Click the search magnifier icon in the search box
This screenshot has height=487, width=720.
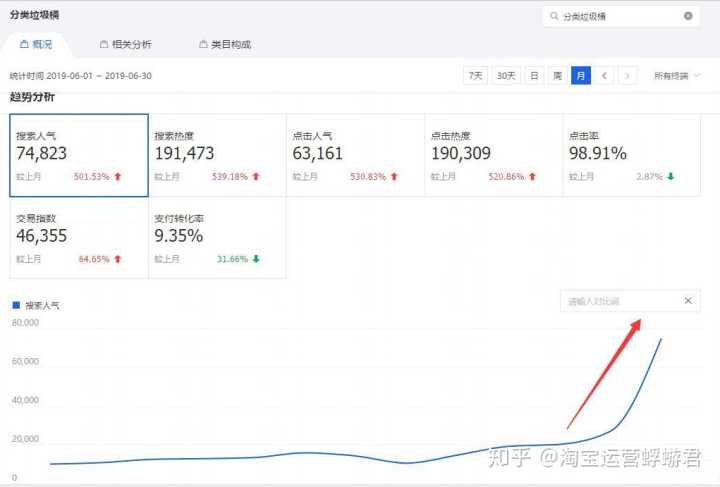(554, 16)
